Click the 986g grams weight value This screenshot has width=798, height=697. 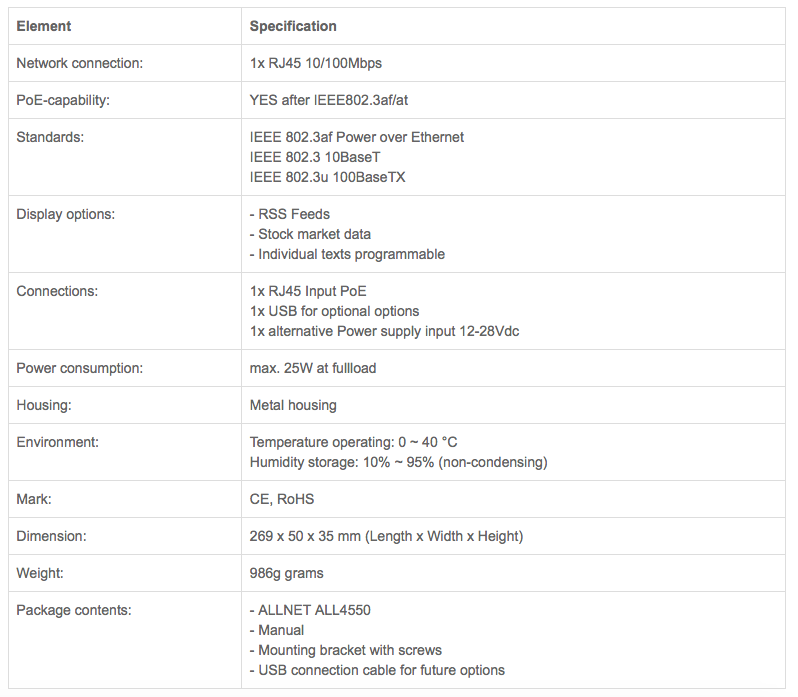pyautogui.click(x=287, y=573)
